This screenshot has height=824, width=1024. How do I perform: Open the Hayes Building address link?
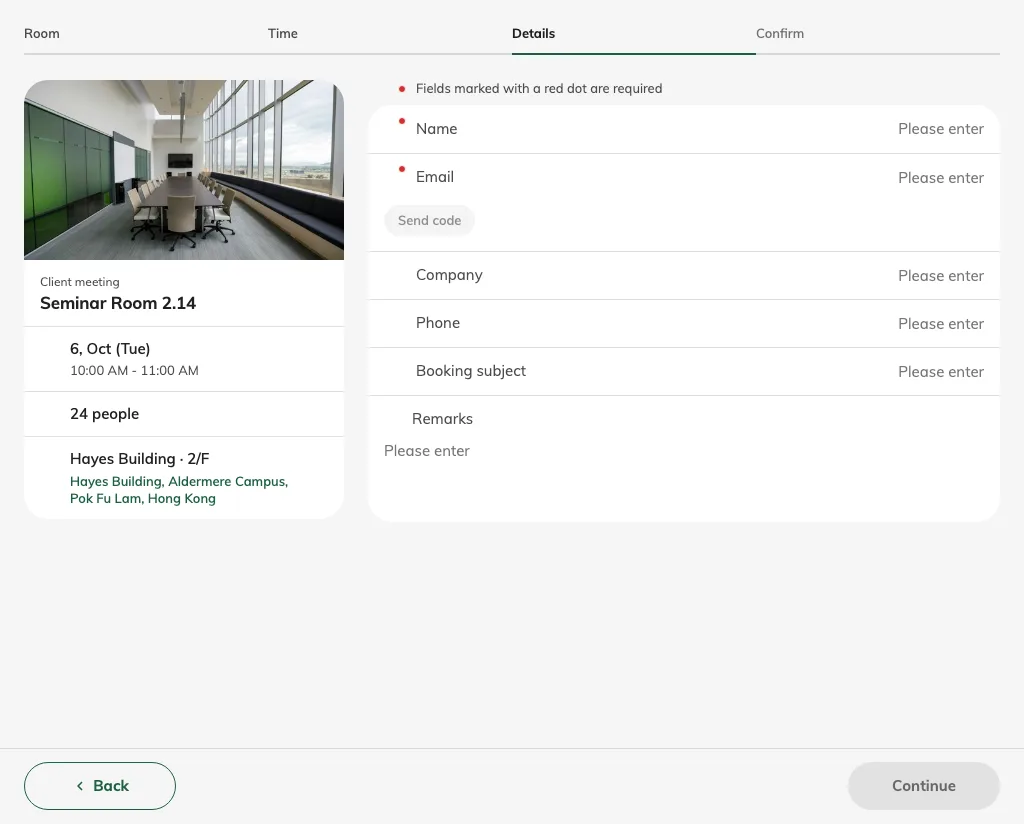[179, 490]
